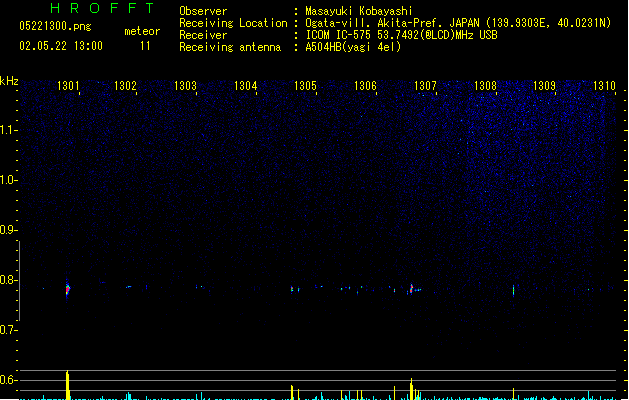Click the meteor label
The width and height of the screenshot is (629, 400).
click(x=142, y=31)
